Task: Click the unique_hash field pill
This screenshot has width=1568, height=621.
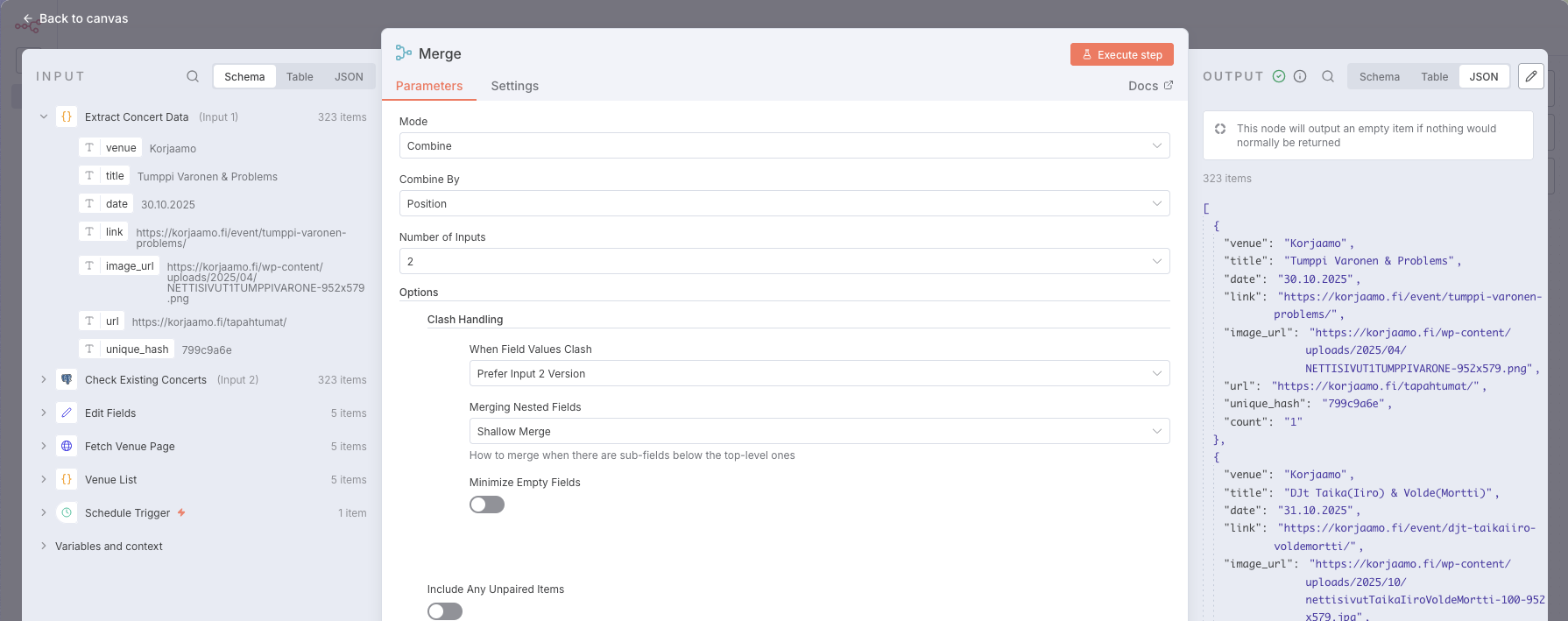Action: pyautogui.click(x=126, y=349)
